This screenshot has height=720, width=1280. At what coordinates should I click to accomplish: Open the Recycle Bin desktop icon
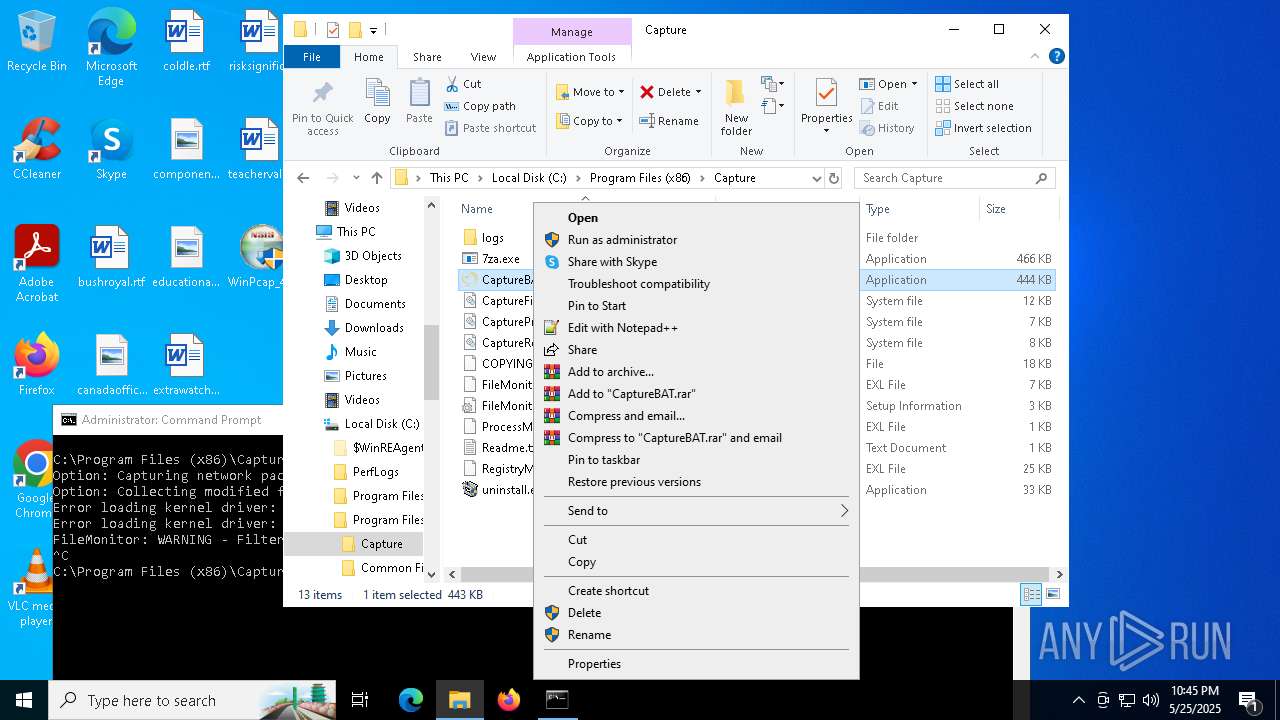[37, 42]
